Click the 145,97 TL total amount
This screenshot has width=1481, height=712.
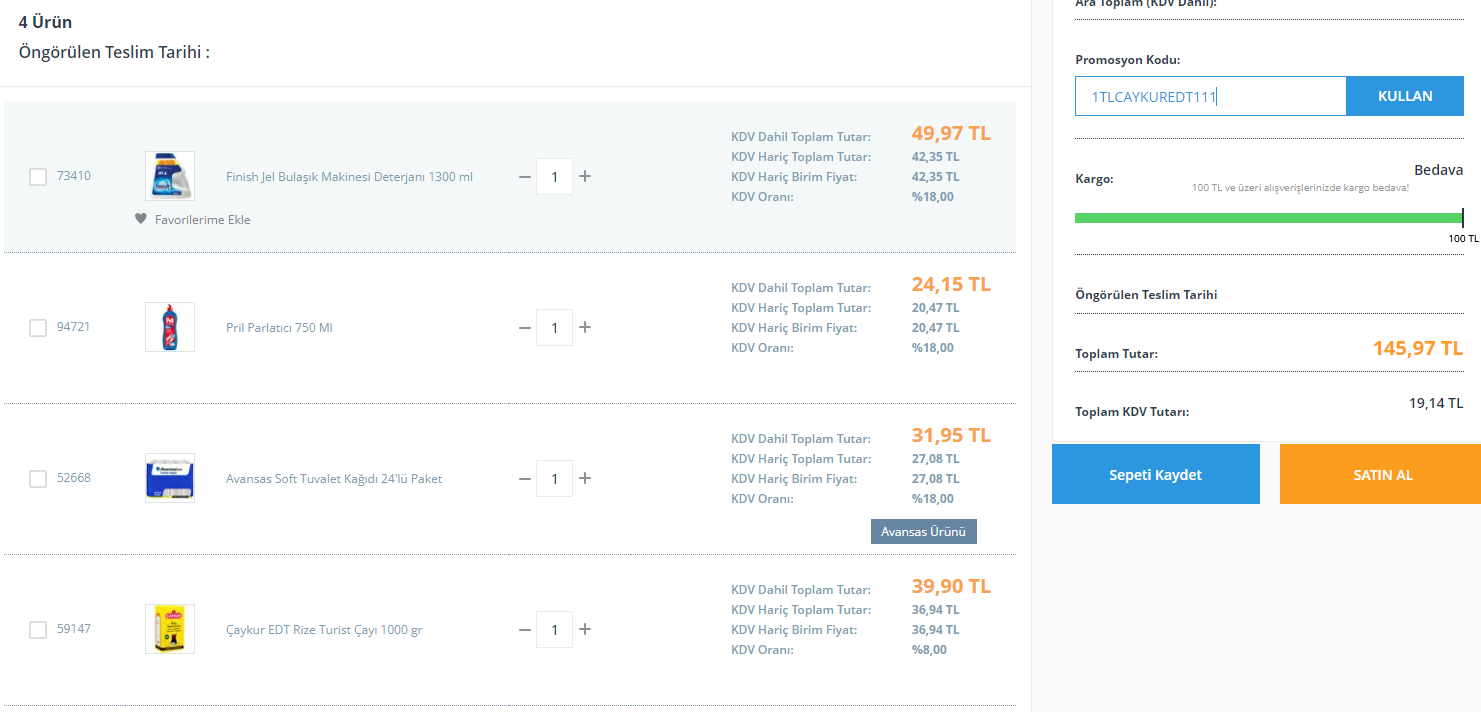pos(1418,348)
